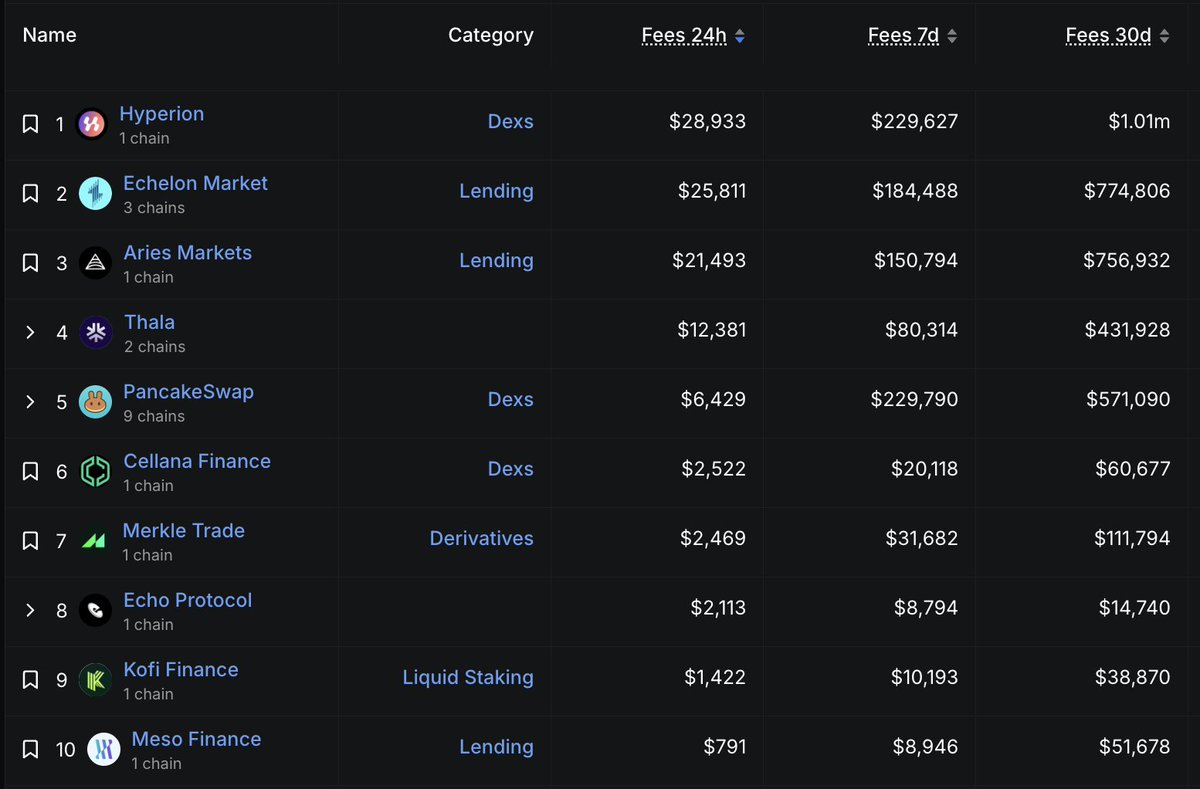Open Dexs category in Cellana Finance row
Viewport: 1200px width, 789px height.
click(511, 469)
